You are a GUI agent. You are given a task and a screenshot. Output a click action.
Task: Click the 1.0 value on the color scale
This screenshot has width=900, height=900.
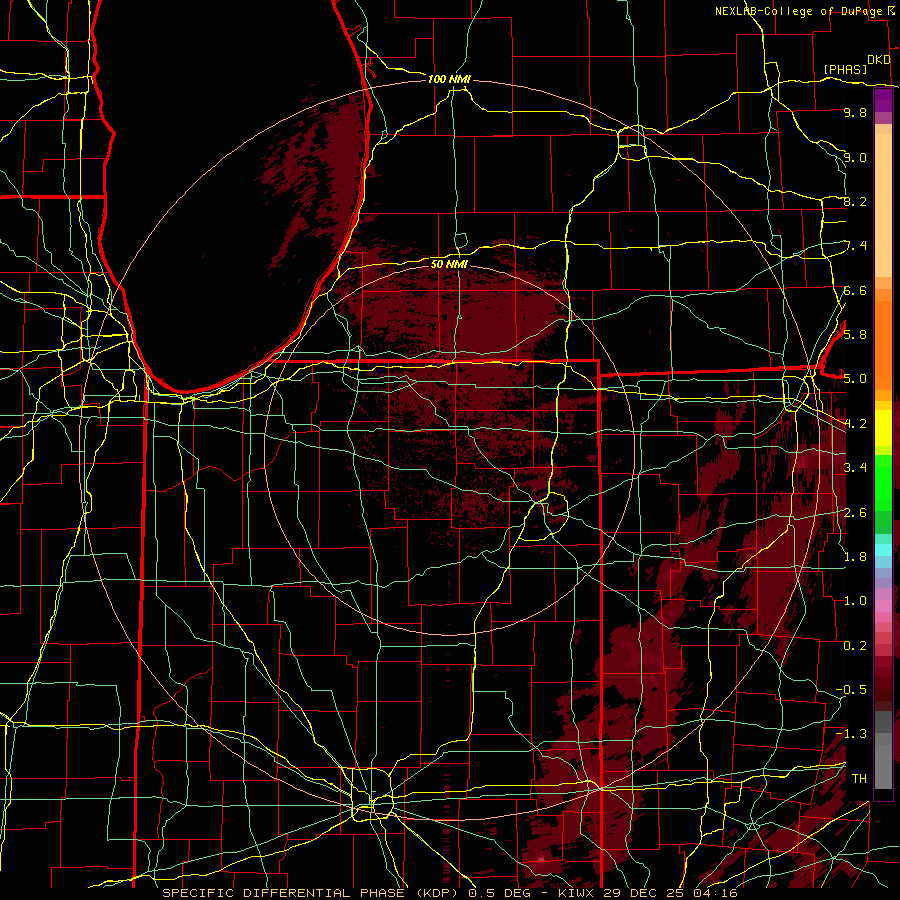pyautogui.click(x=855, y=600)
